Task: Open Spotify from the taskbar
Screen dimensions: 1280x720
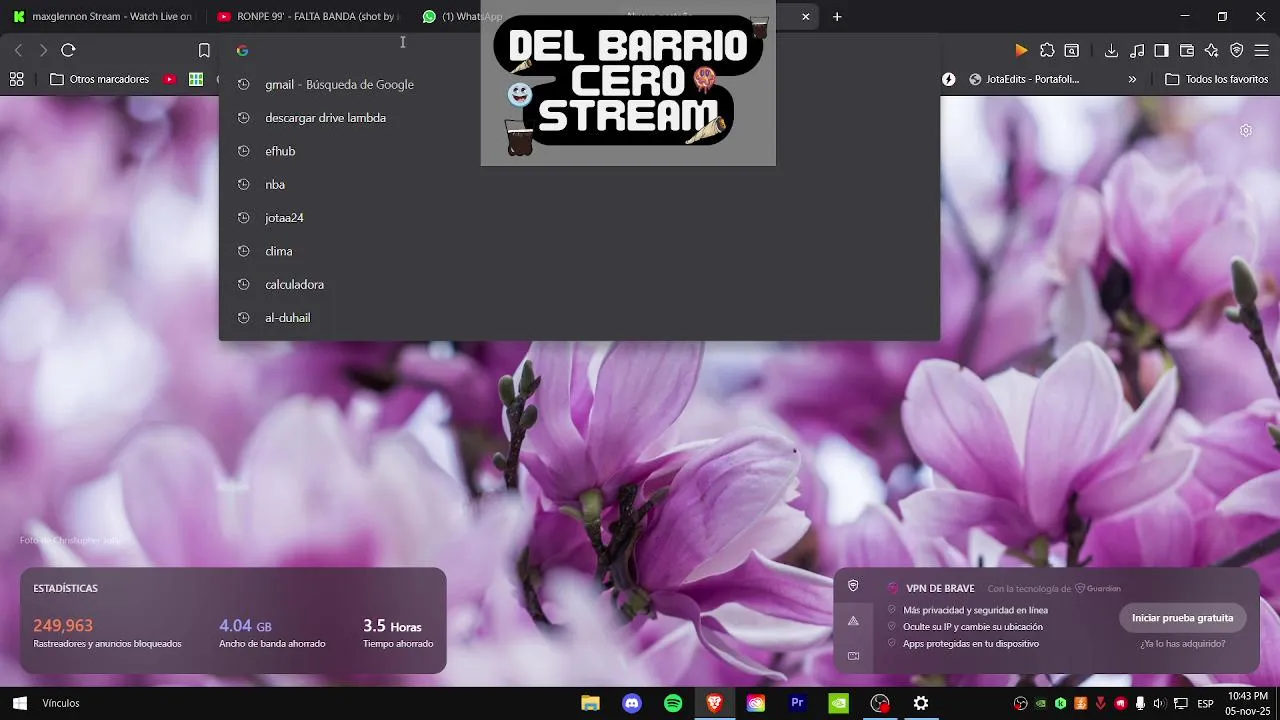Action: click(673, 703)
